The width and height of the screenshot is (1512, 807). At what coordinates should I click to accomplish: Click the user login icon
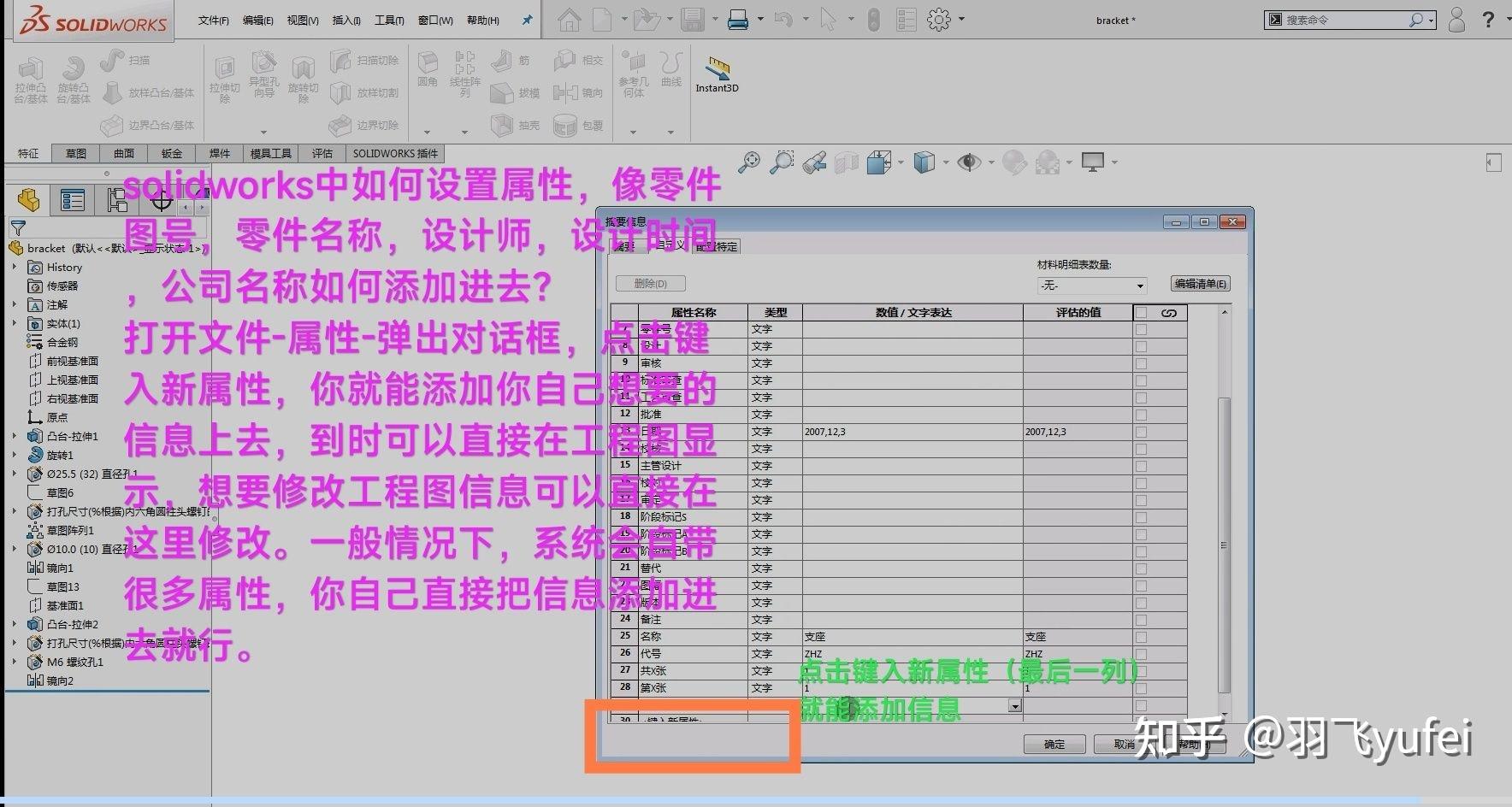click(1456, 20)
